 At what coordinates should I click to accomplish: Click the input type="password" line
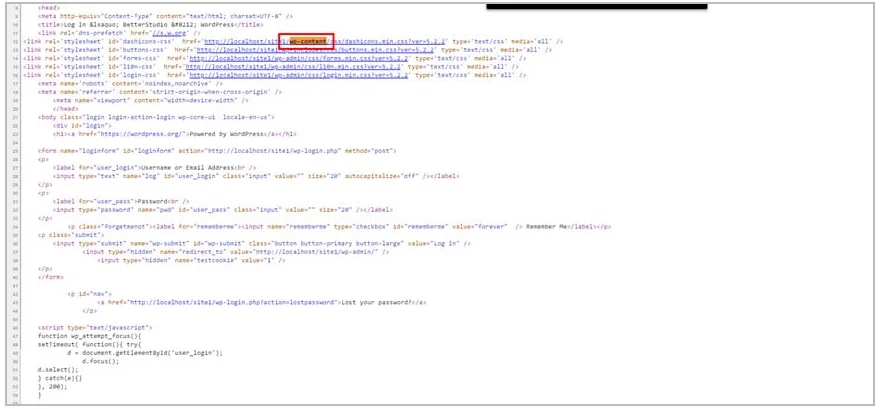click(x=223, y=210)
